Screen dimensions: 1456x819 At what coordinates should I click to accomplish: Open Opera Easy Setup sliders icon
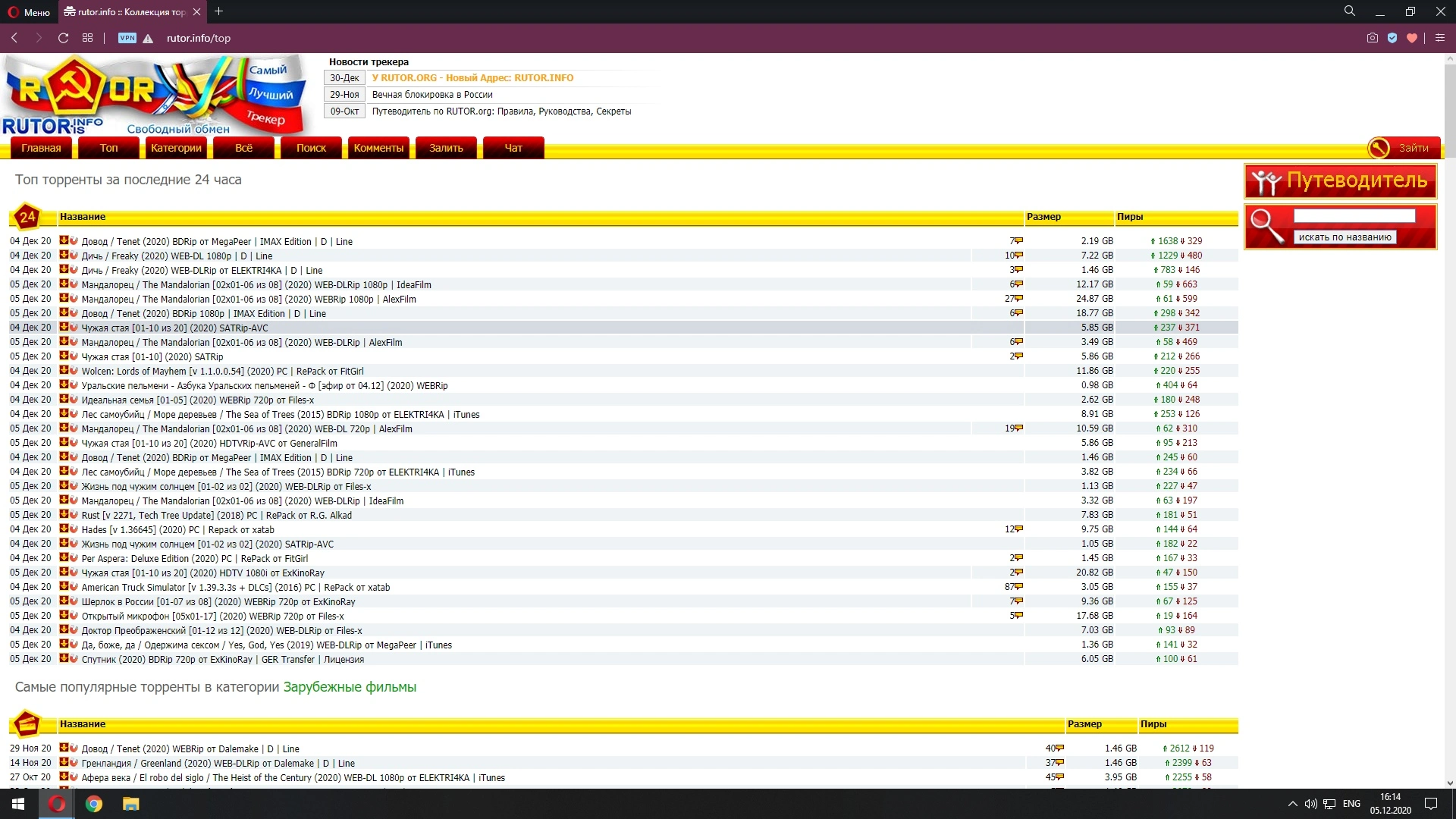click(1440, 38)
